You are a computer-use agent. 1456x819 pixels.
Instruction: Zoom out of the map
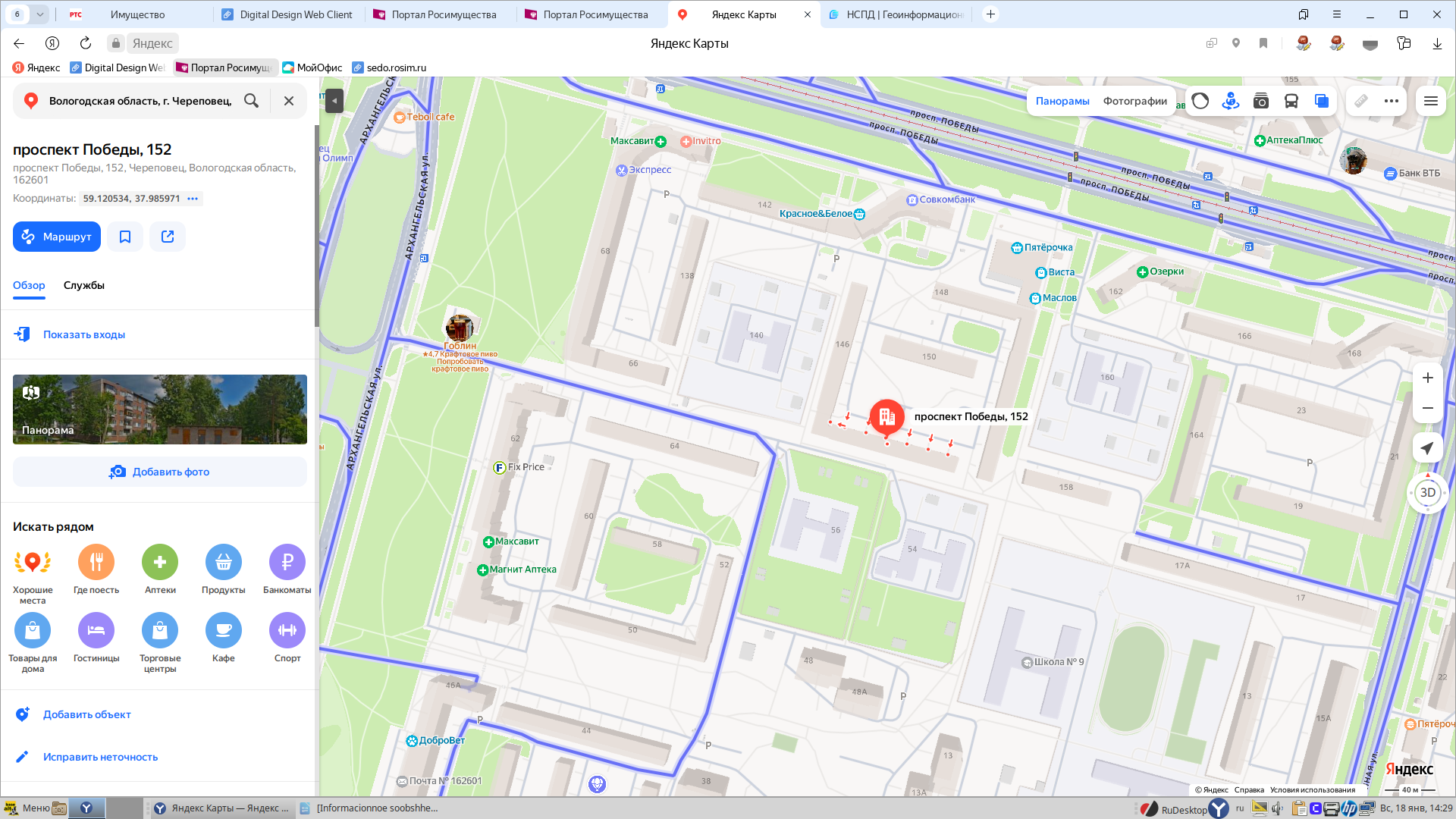(1427, 408)
